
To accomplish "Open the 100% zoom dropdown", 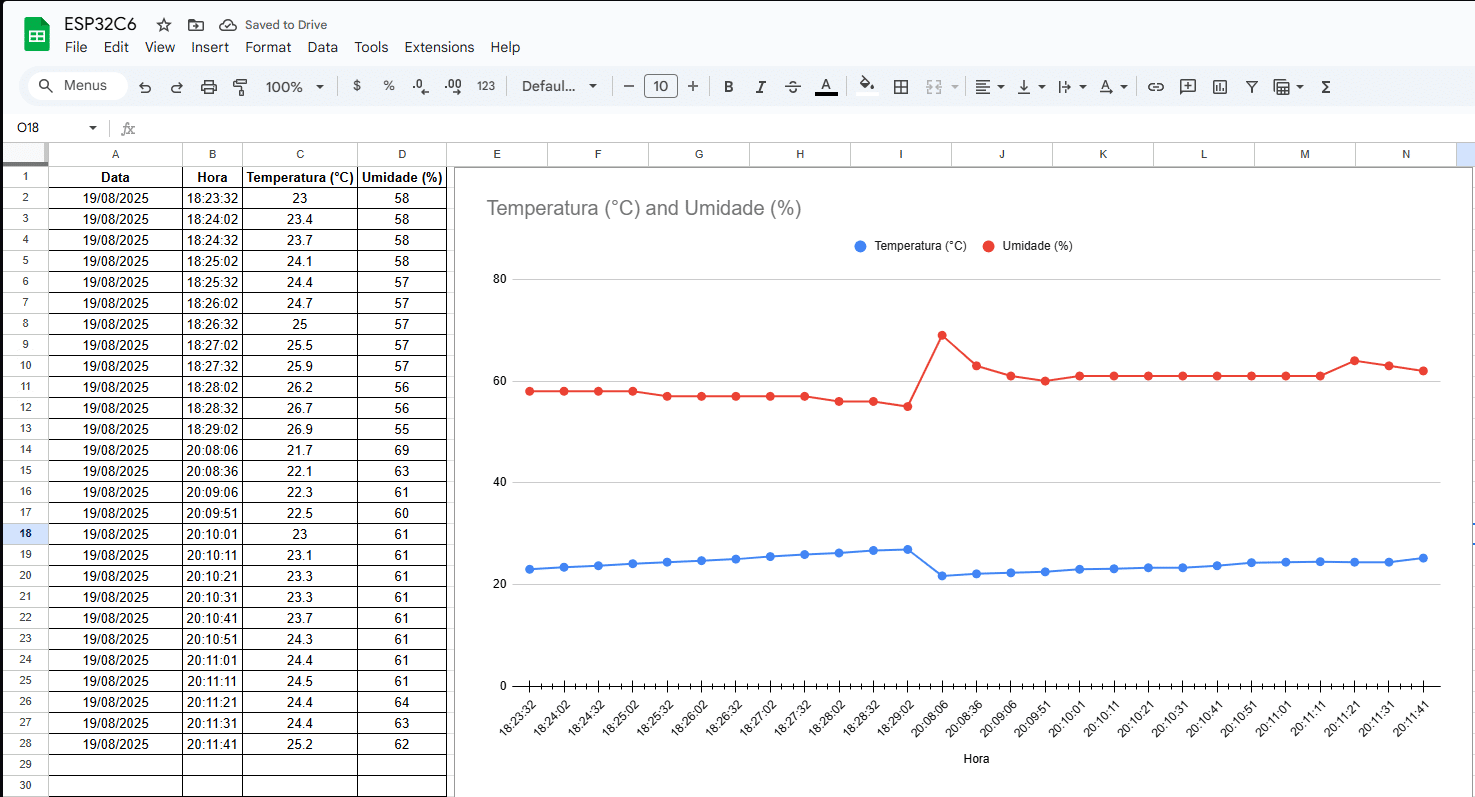I will coord(294,87).
